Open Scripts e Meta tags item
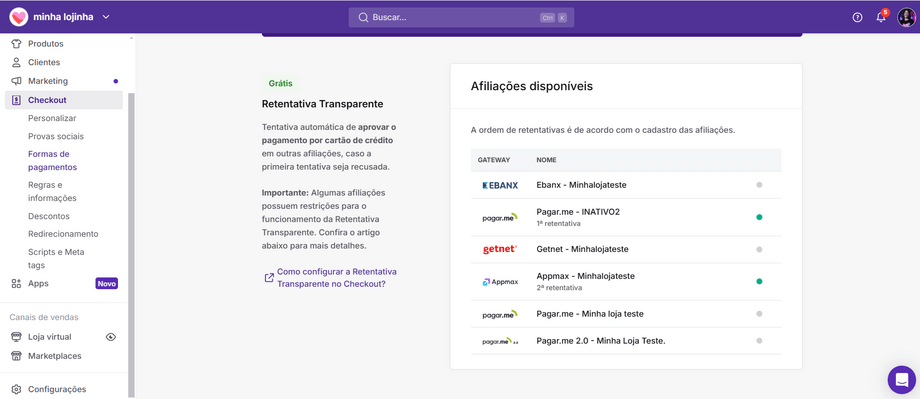 click(56, 258)
